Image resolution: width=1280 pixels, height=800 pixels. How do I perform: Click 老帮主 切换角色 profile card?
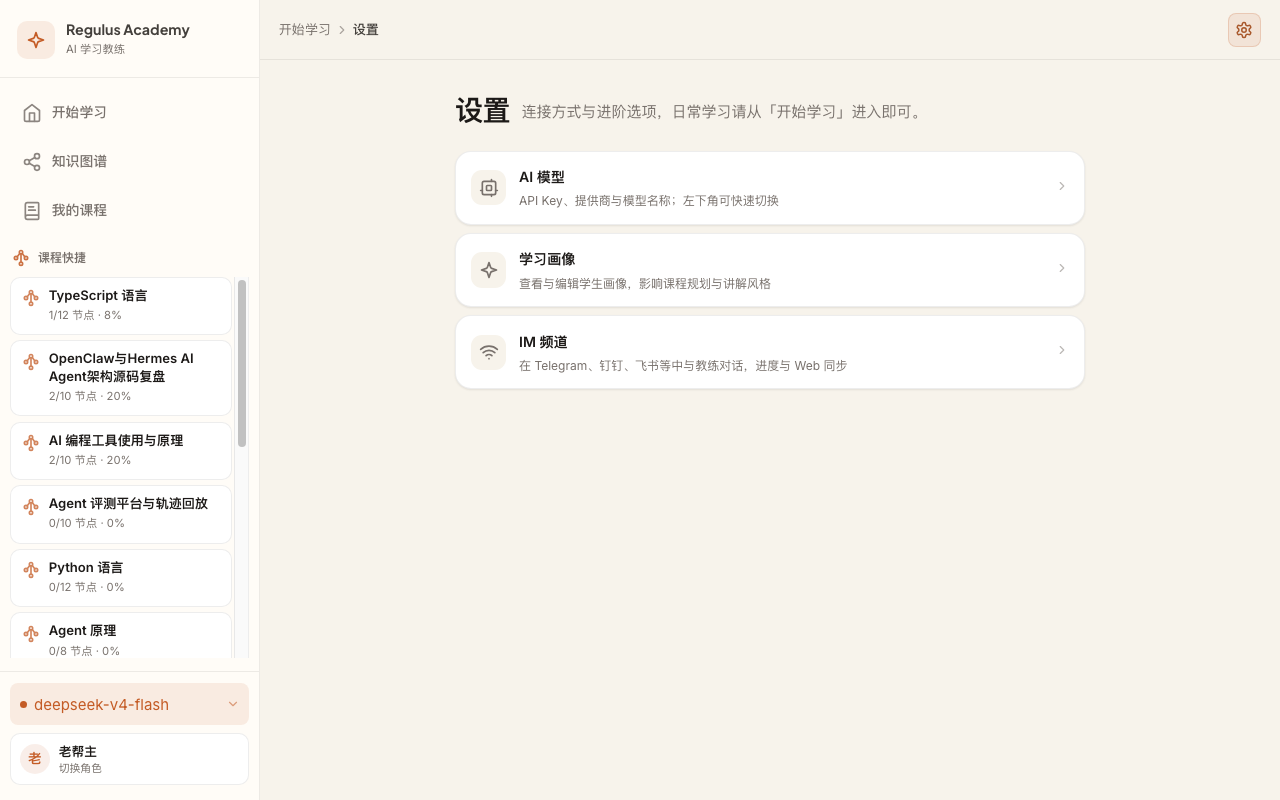coord(129,759)
